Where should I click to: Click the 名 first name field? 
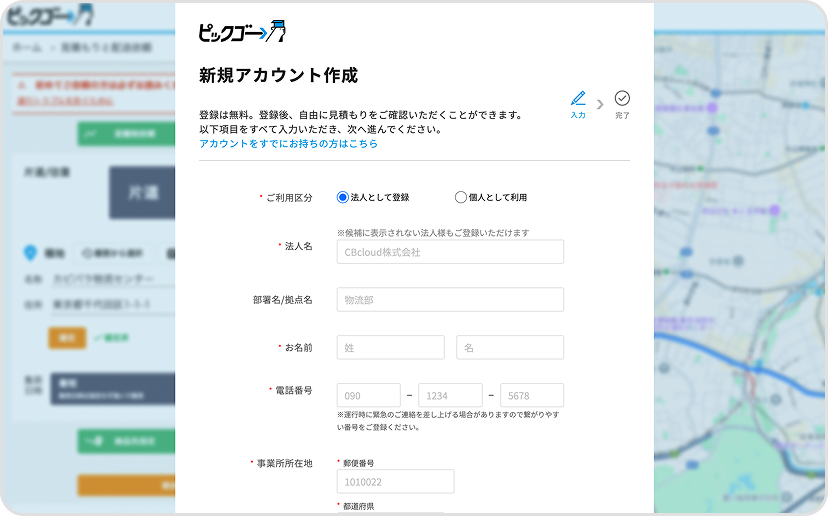(x=510, y=347)
